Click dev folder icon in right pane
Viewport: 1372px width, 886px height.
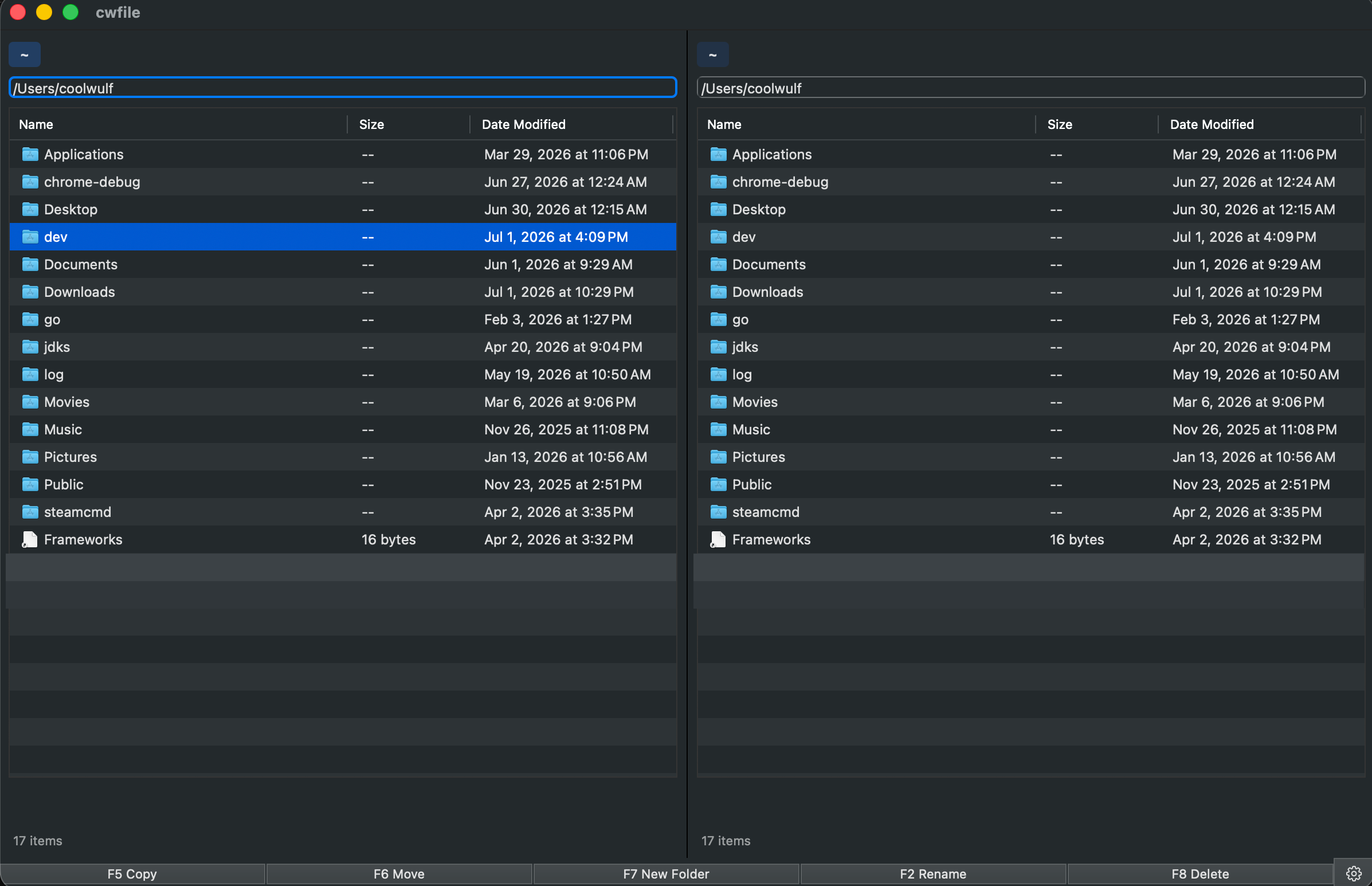click(718, 237)
